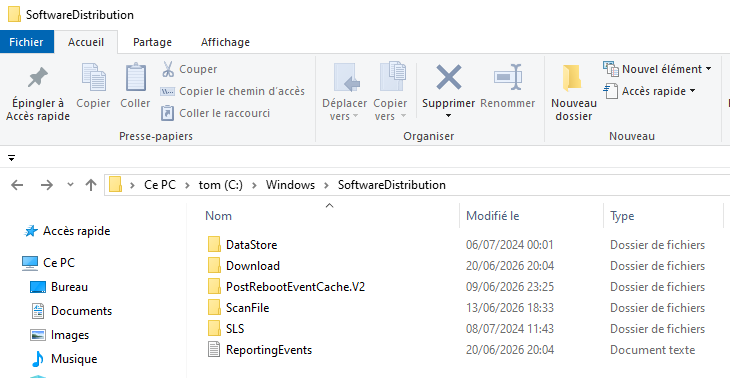Click the Renommer icon

point(508,77)
